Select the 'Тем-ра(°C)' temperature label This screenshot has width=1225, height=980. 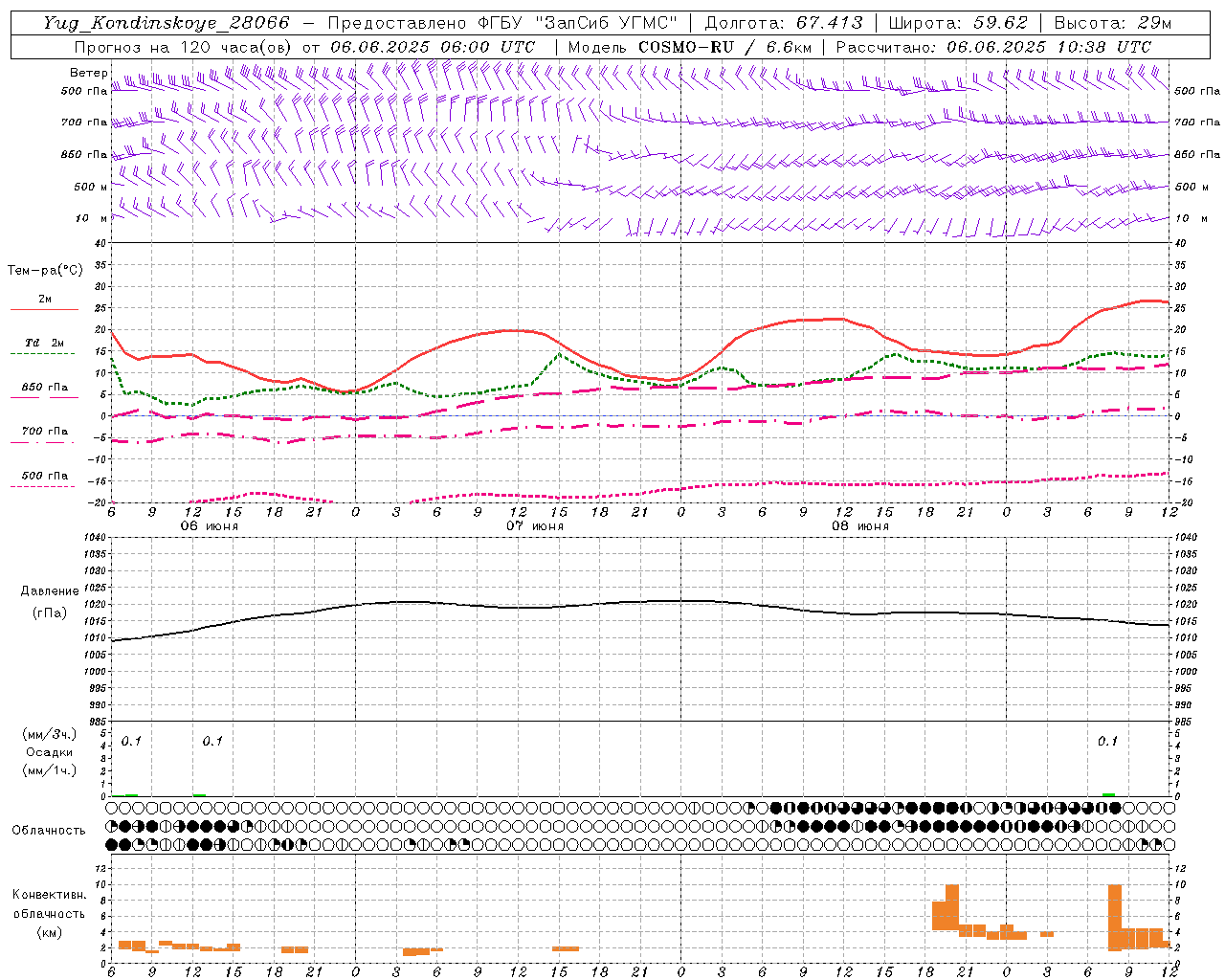[45, 271]
